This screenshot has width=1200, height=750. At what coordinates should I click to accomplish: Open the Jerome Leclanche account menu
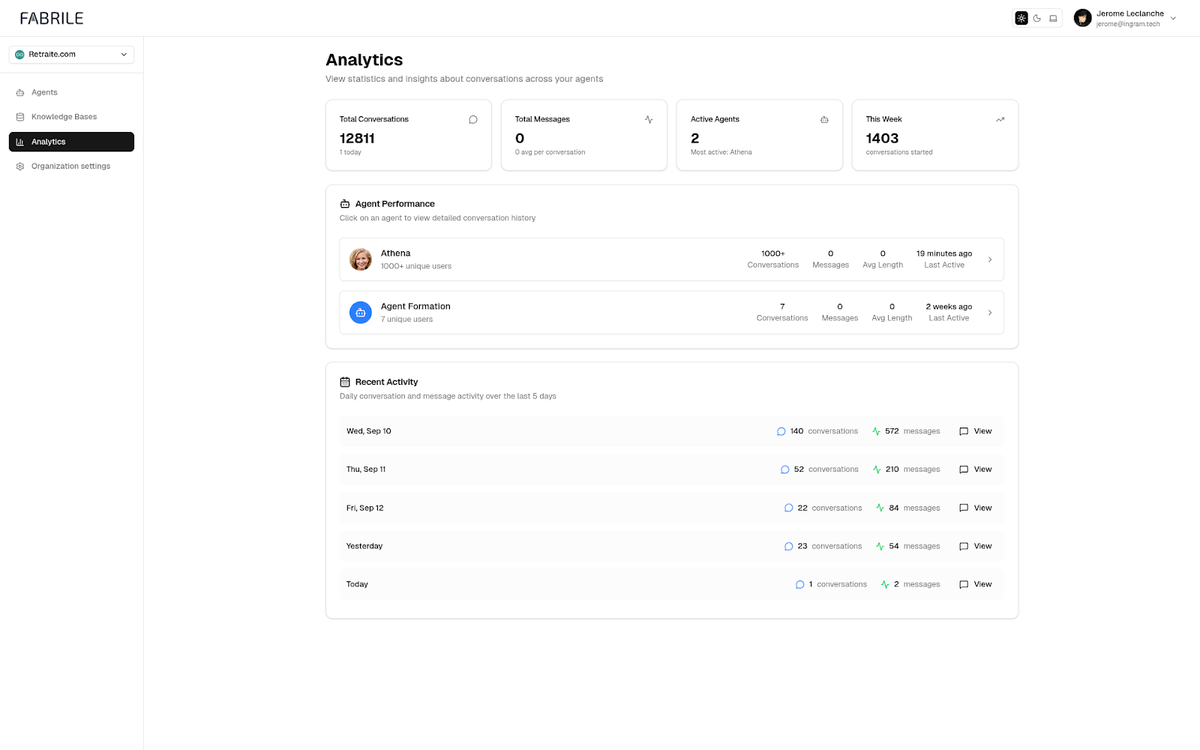click(x=1124, y=17)
